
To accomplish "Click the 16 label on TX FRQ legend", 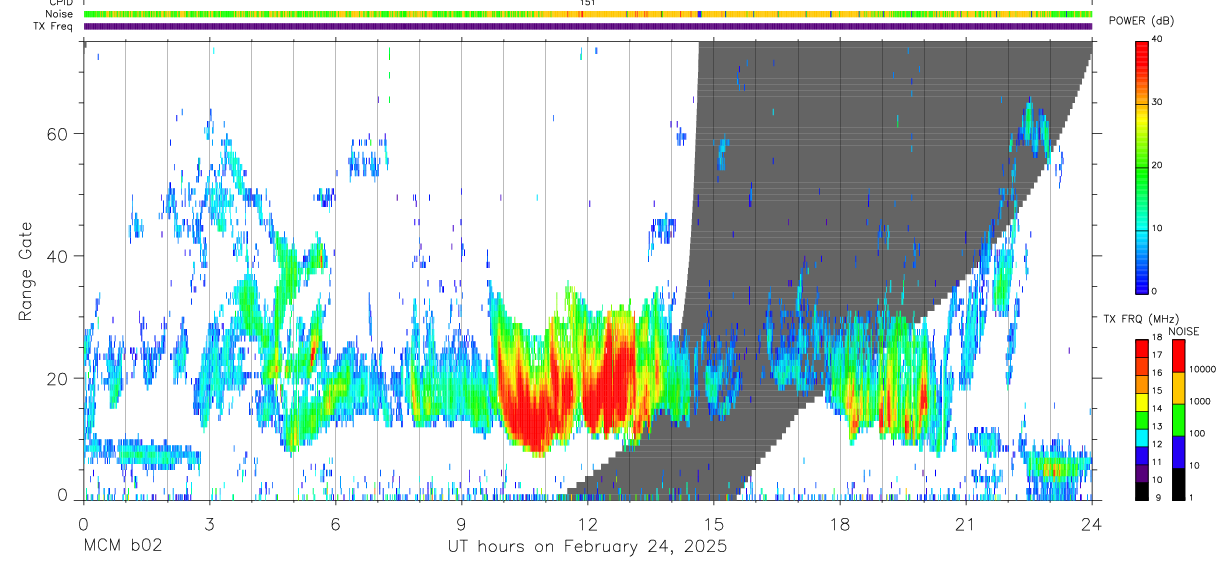I will 1156,373.
